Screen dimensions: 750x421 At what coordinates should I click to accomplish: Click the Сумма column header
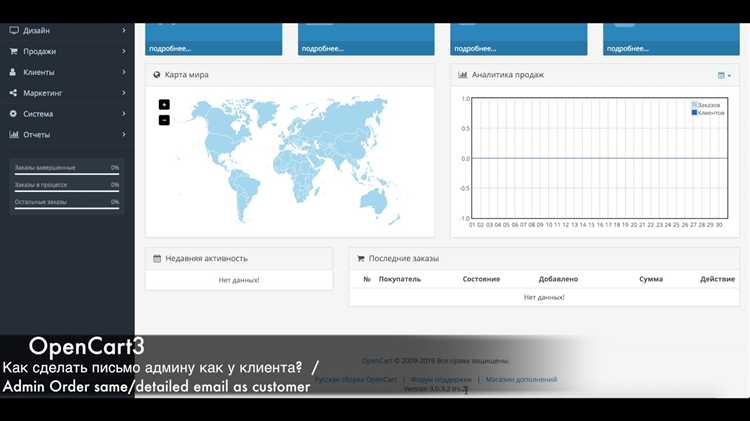tap(651, 279)
